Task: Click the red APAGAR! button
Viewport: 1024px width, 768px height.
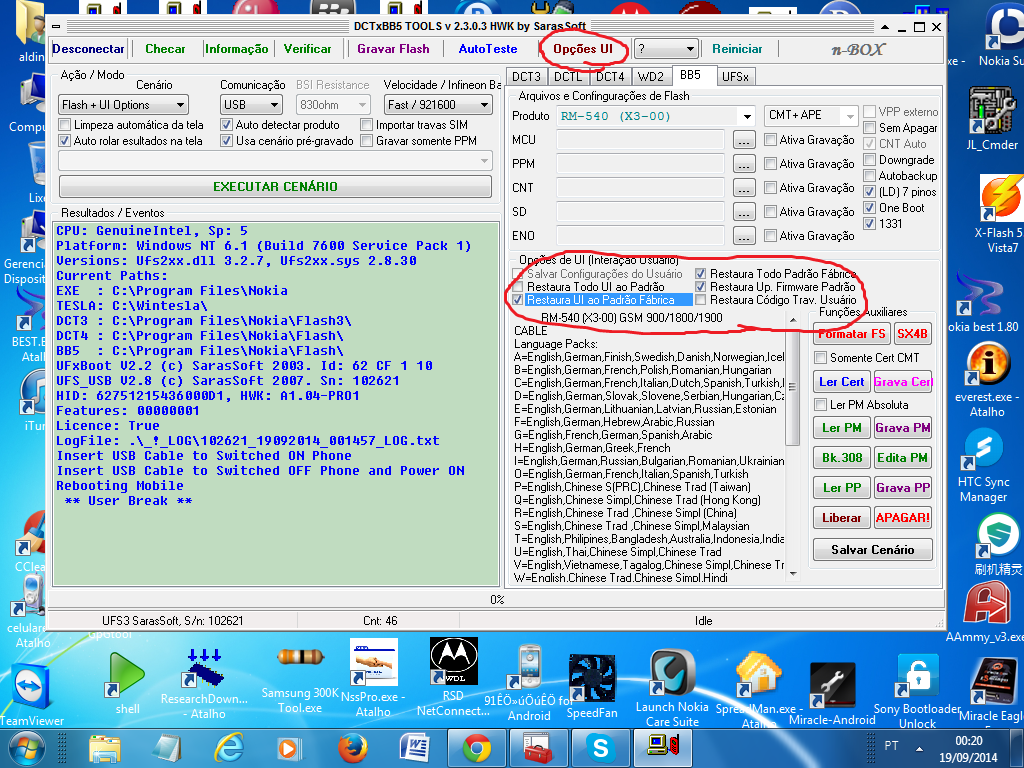Action: pyautogui.click(x=903, y=518)
